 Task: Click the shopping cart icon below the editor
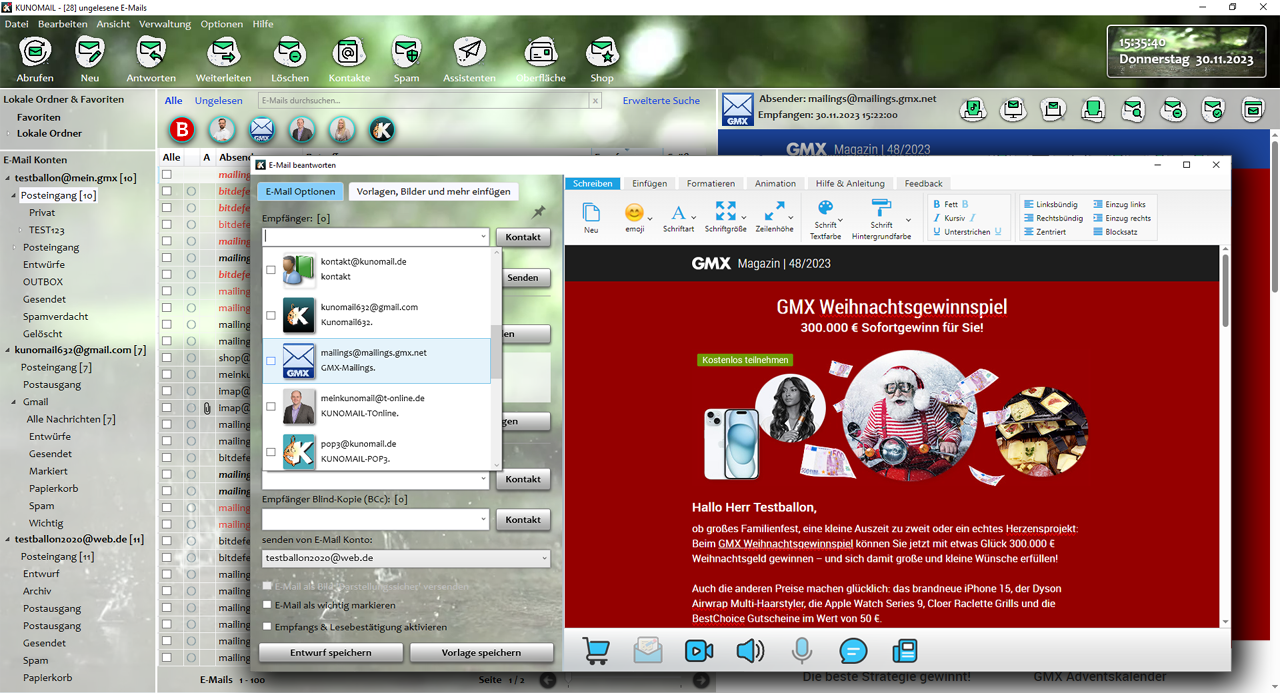596,651
